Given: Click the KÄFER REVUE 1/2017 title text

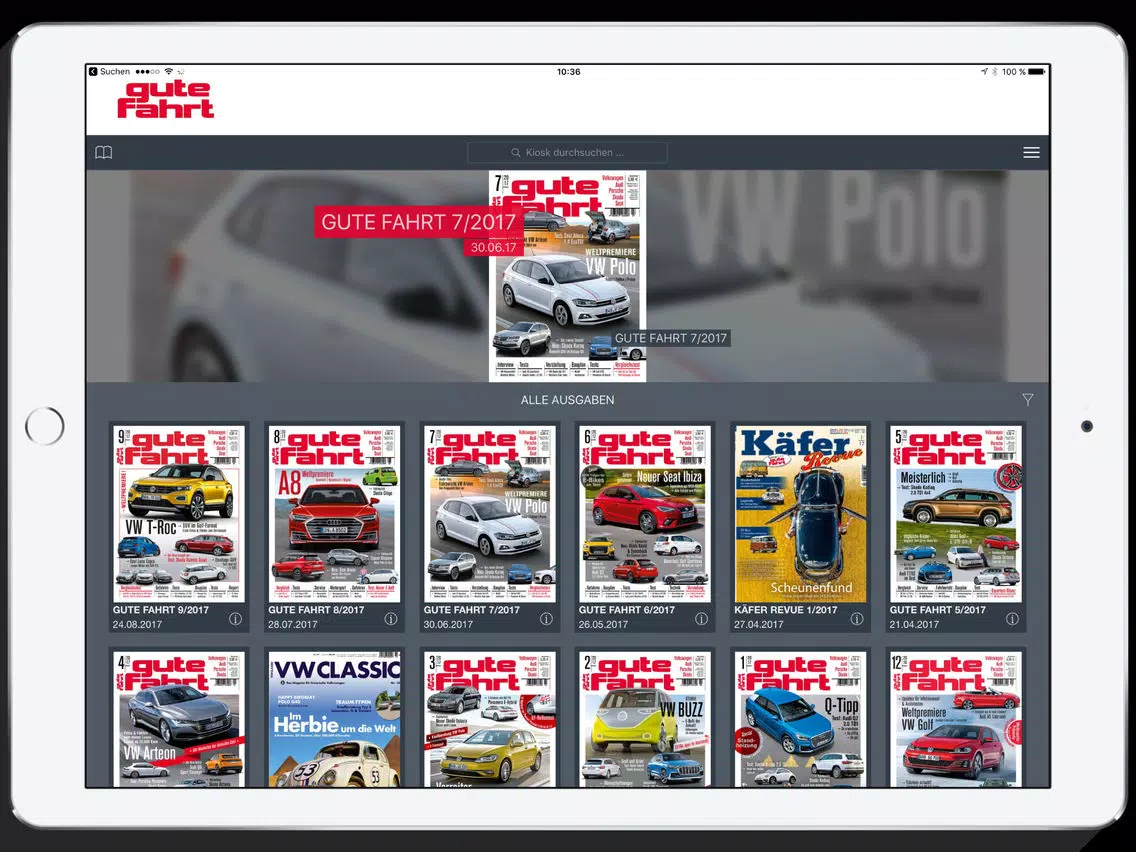Looking at the screenshot, I should point(786,610).
